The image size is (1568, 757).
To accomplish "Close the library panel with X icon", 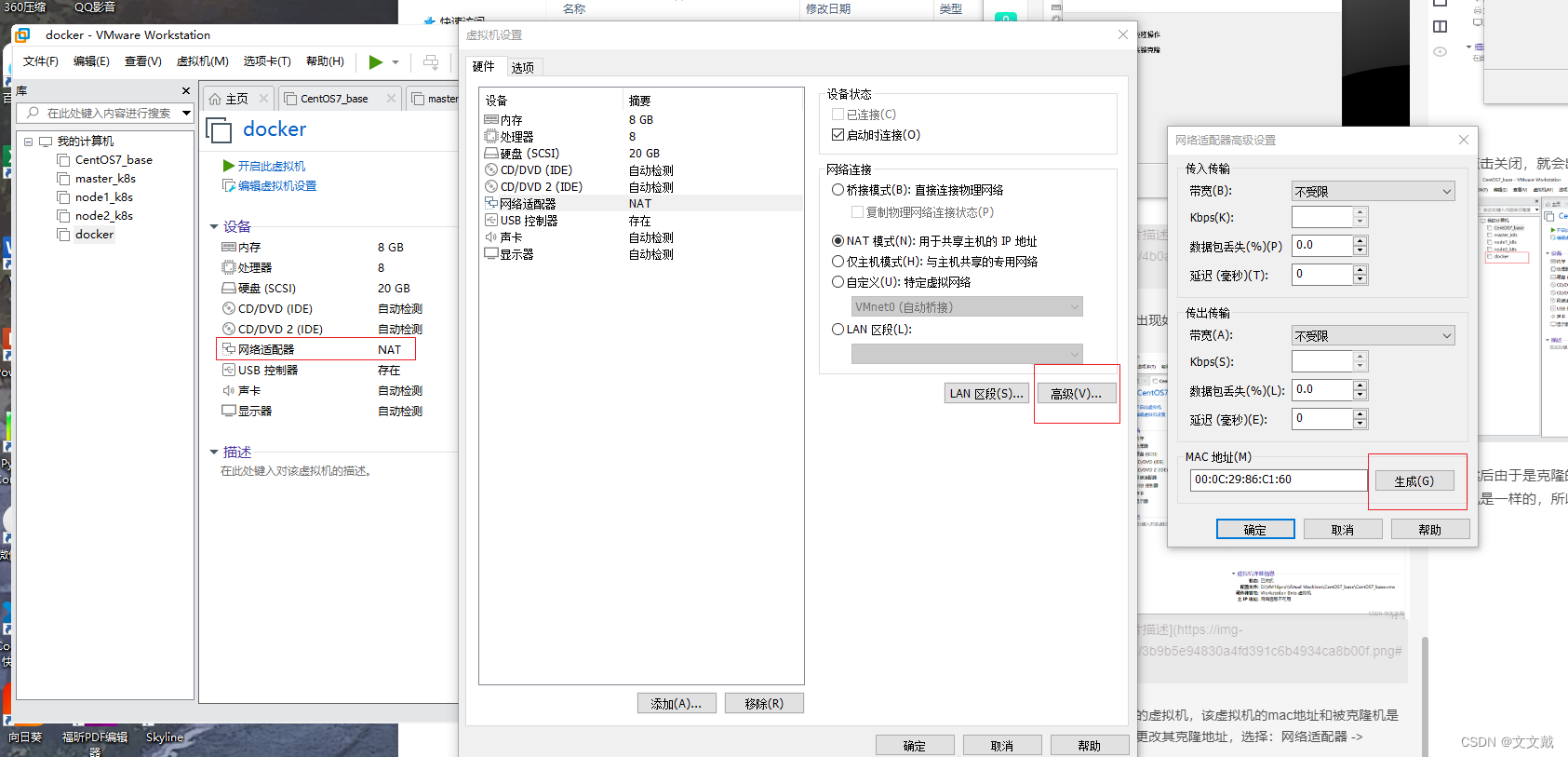I will click(186, 90).
